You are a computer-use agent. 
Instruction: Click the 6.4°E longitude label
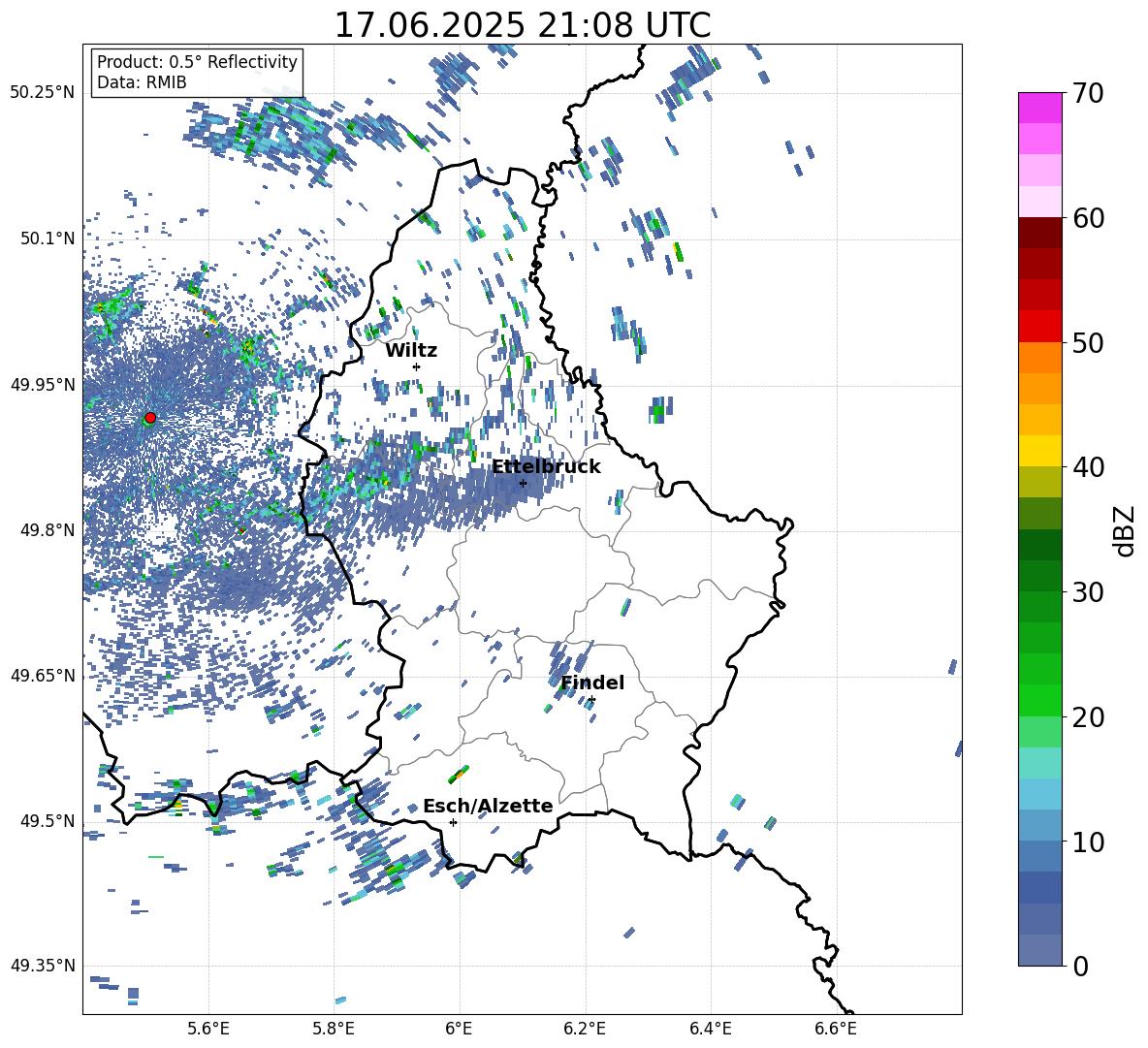click(710, 1029)
